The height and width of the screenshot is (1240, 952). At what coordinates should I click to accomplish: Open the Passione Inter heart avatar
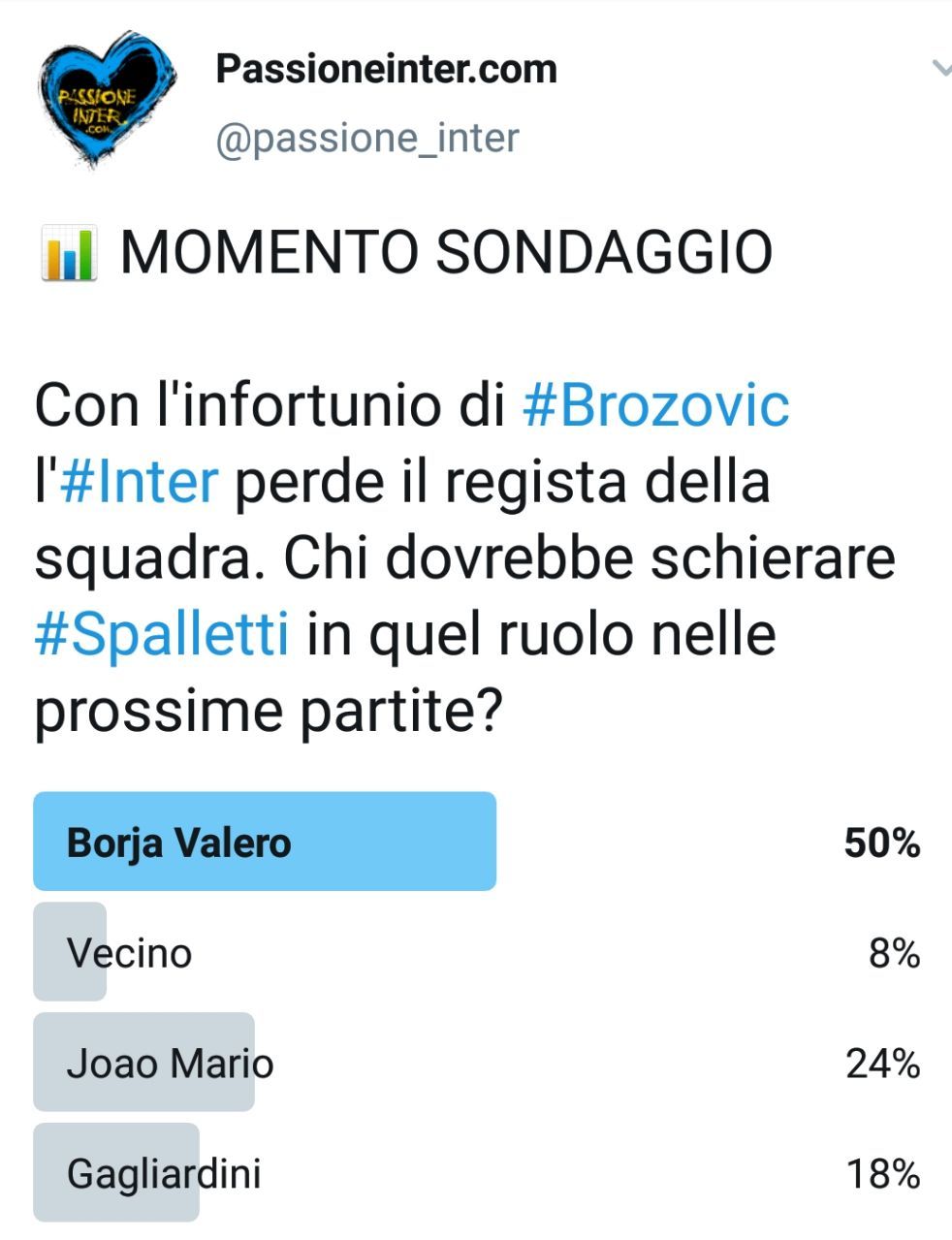(x=107, y=100)
